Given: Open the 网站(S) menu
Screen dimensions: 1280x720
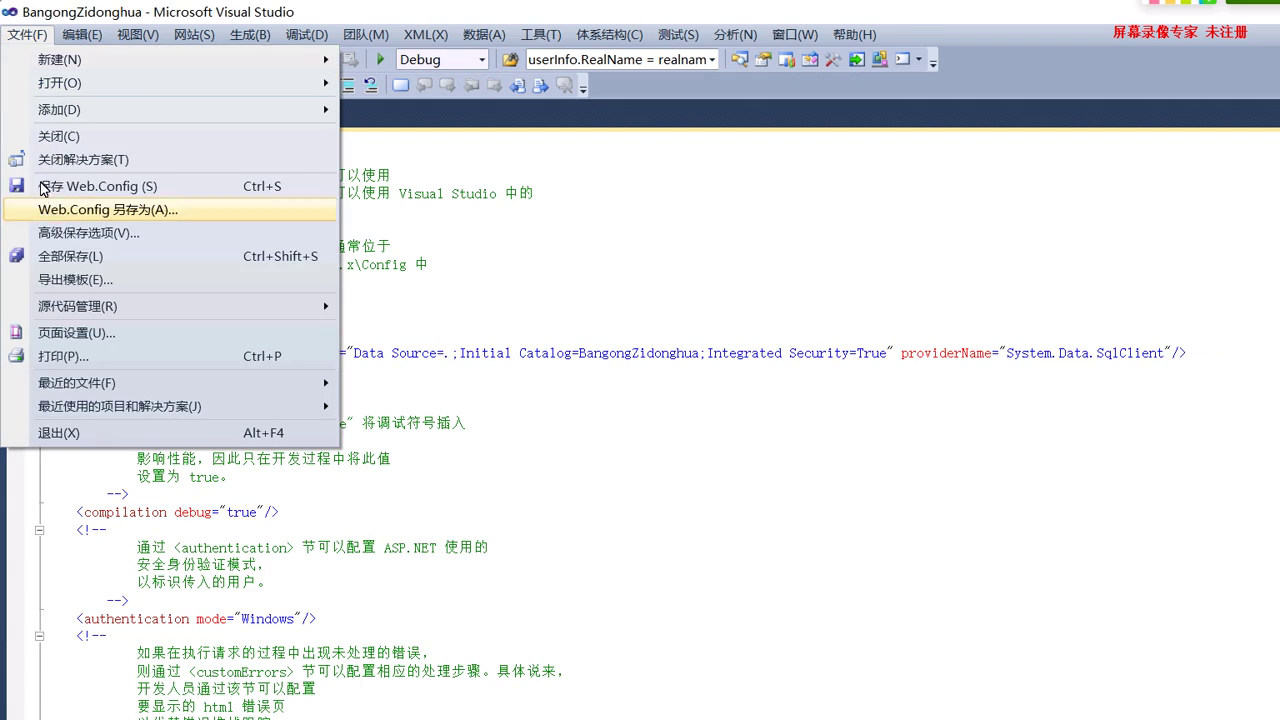Looking at the screenshot, I should click(x=194, y=34).
